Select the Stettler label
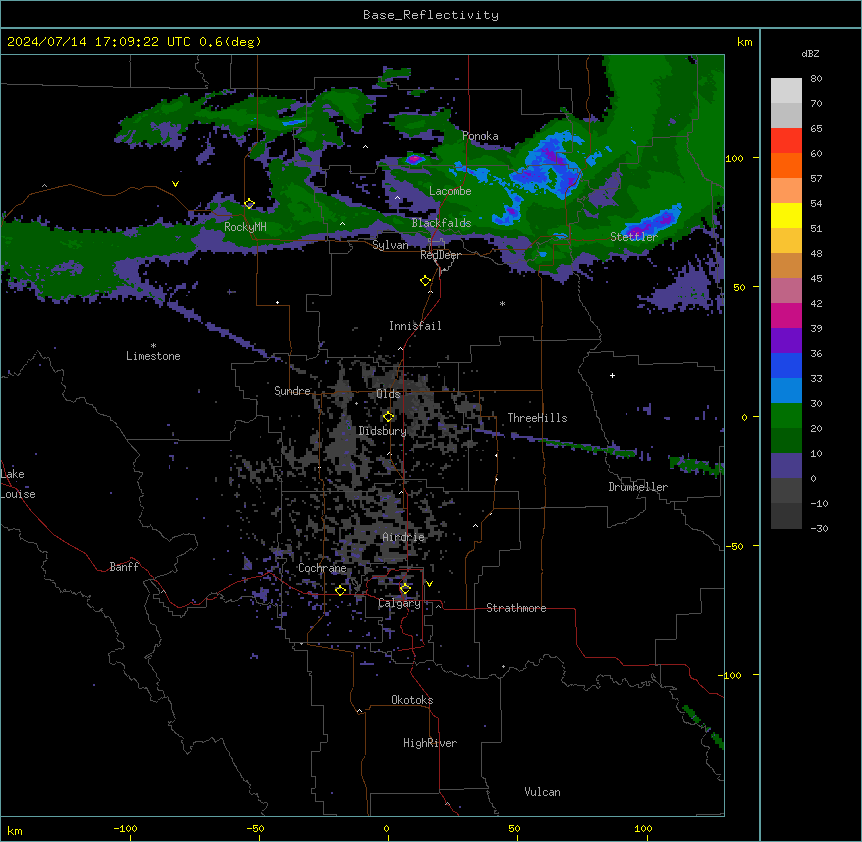The height and width of the screenshot is (842, 862). (634, 237)
